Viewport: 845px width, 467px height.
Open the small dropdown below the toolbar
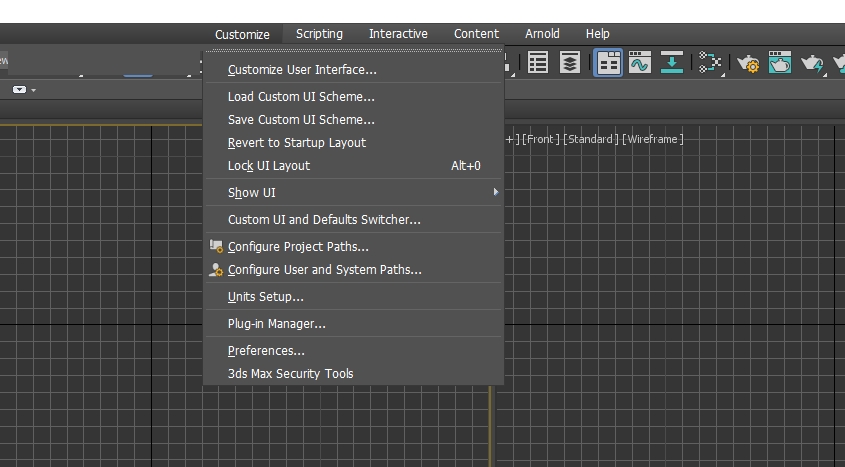click(x=22, y=90)
